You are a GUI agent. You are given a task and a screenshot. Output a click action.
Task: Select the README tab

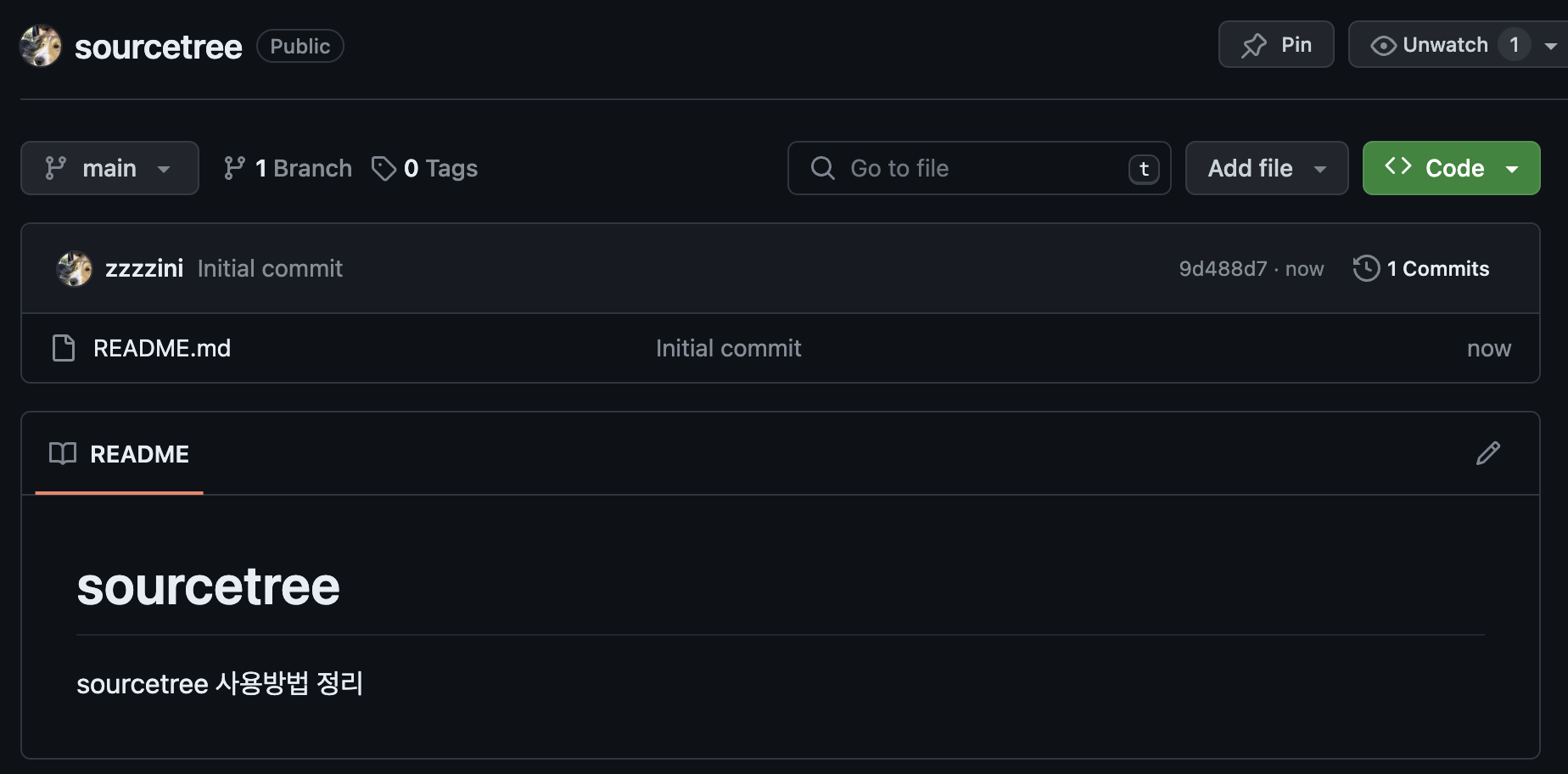120,454
